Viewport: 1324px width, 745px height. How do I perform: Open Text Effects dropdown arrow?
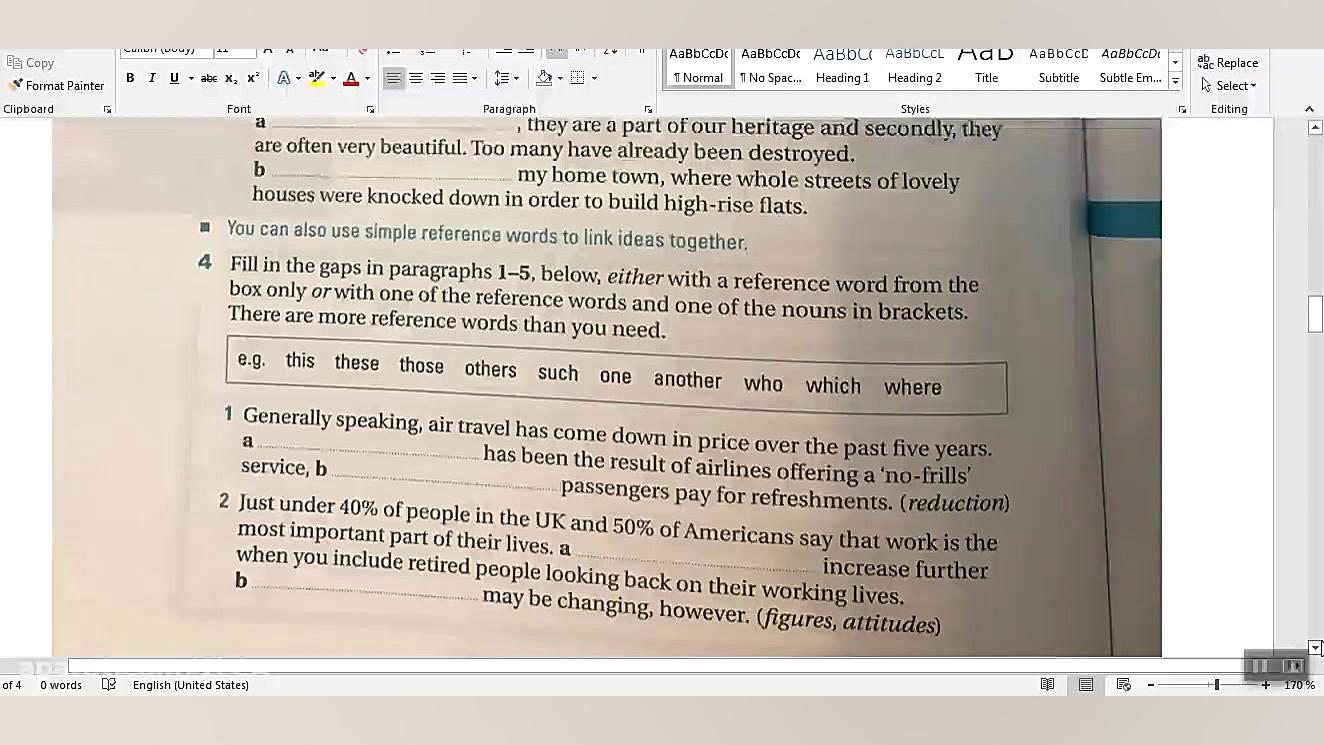pyautogui.click(x=298, y=78)
